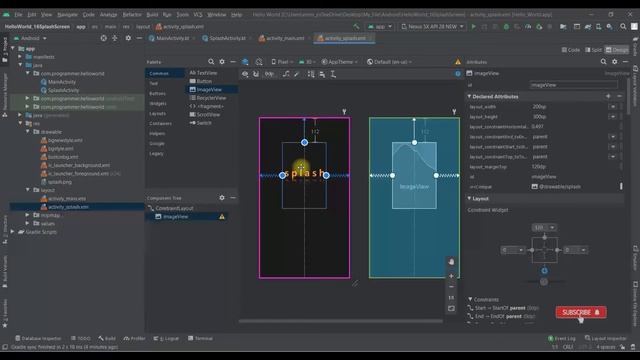The image size is (640, 360).
Task: Open the Pixel device preview dropdown
Action: pos(282,62)
